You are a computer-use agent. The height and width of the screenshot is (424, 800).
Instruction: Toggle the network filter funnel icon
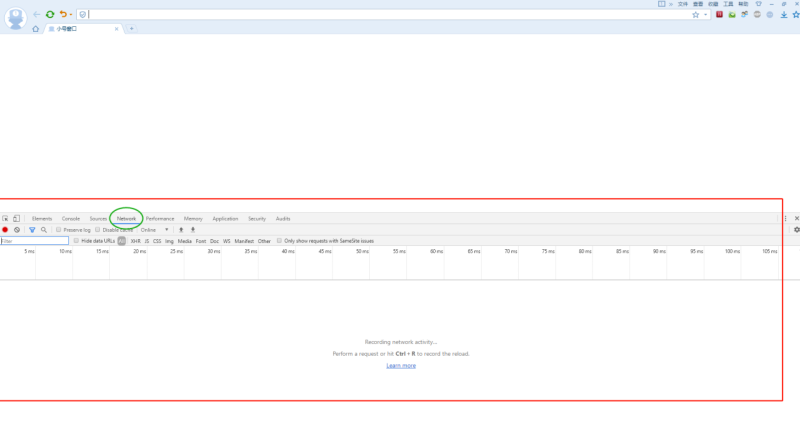coord(32,230)
